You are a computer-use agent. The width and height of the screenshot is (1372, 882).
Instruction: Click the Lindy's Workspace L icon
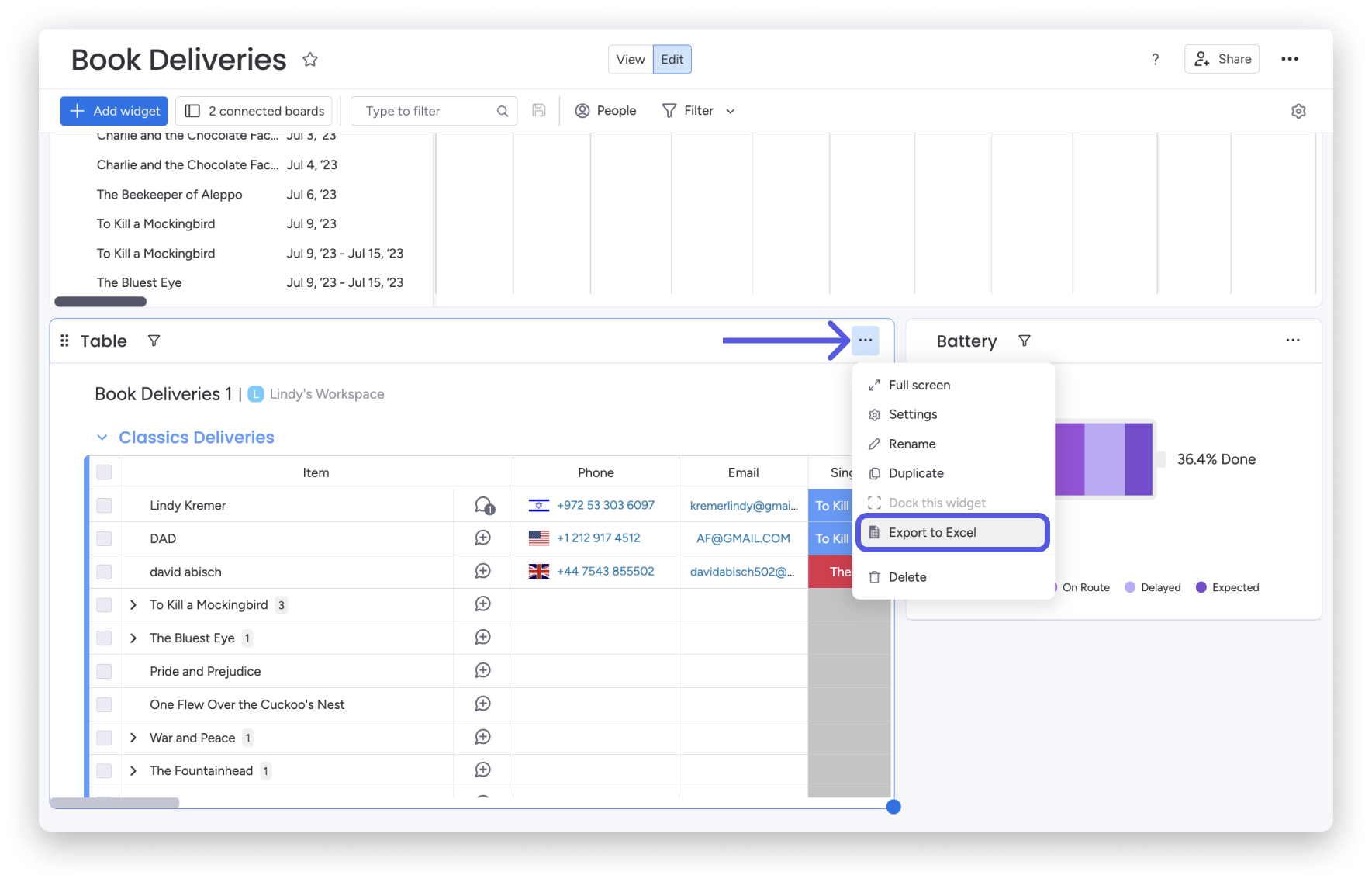(x=255, y=394)
